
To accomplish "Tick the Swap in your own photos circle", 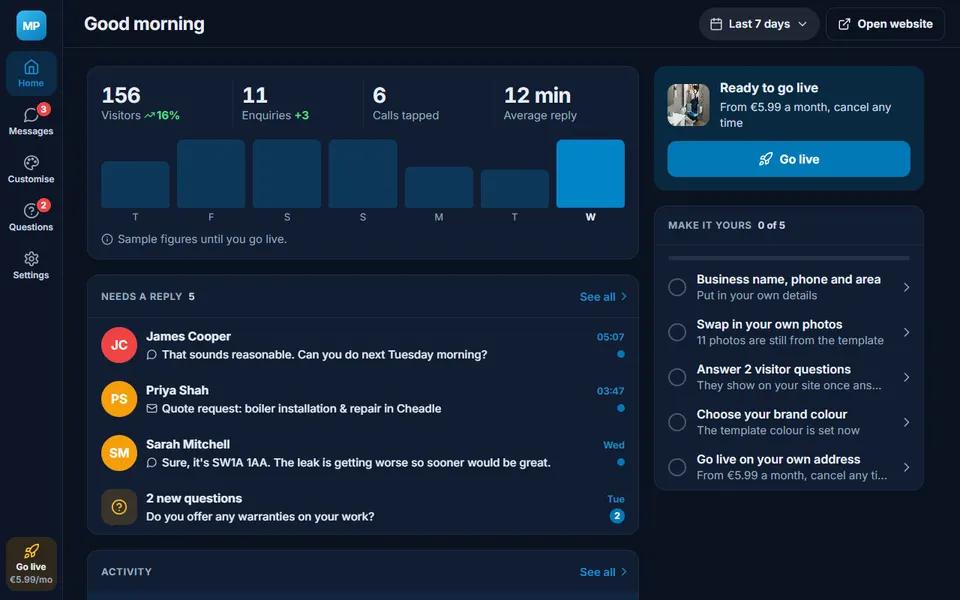I will tap(677, 332).
